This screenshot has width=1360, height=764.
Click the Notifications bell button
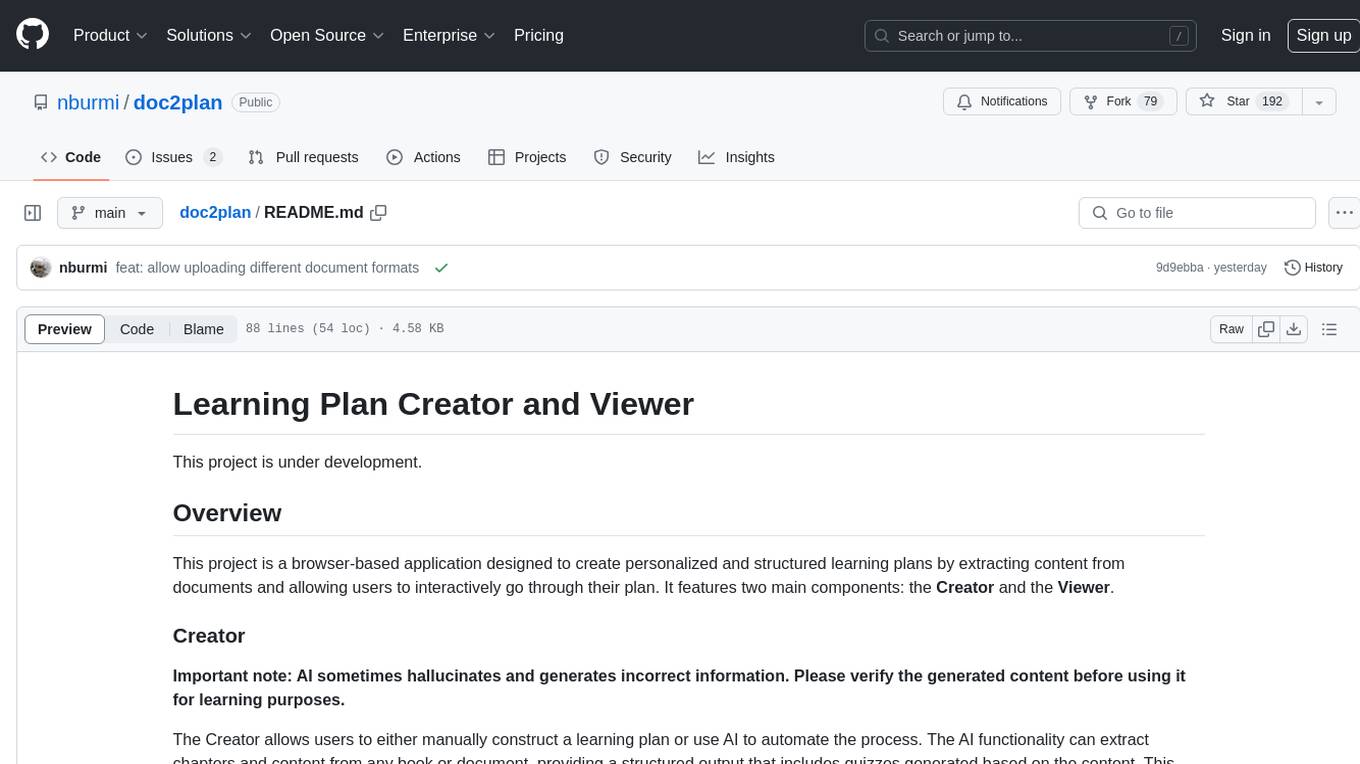click(x=1002, y=102)
